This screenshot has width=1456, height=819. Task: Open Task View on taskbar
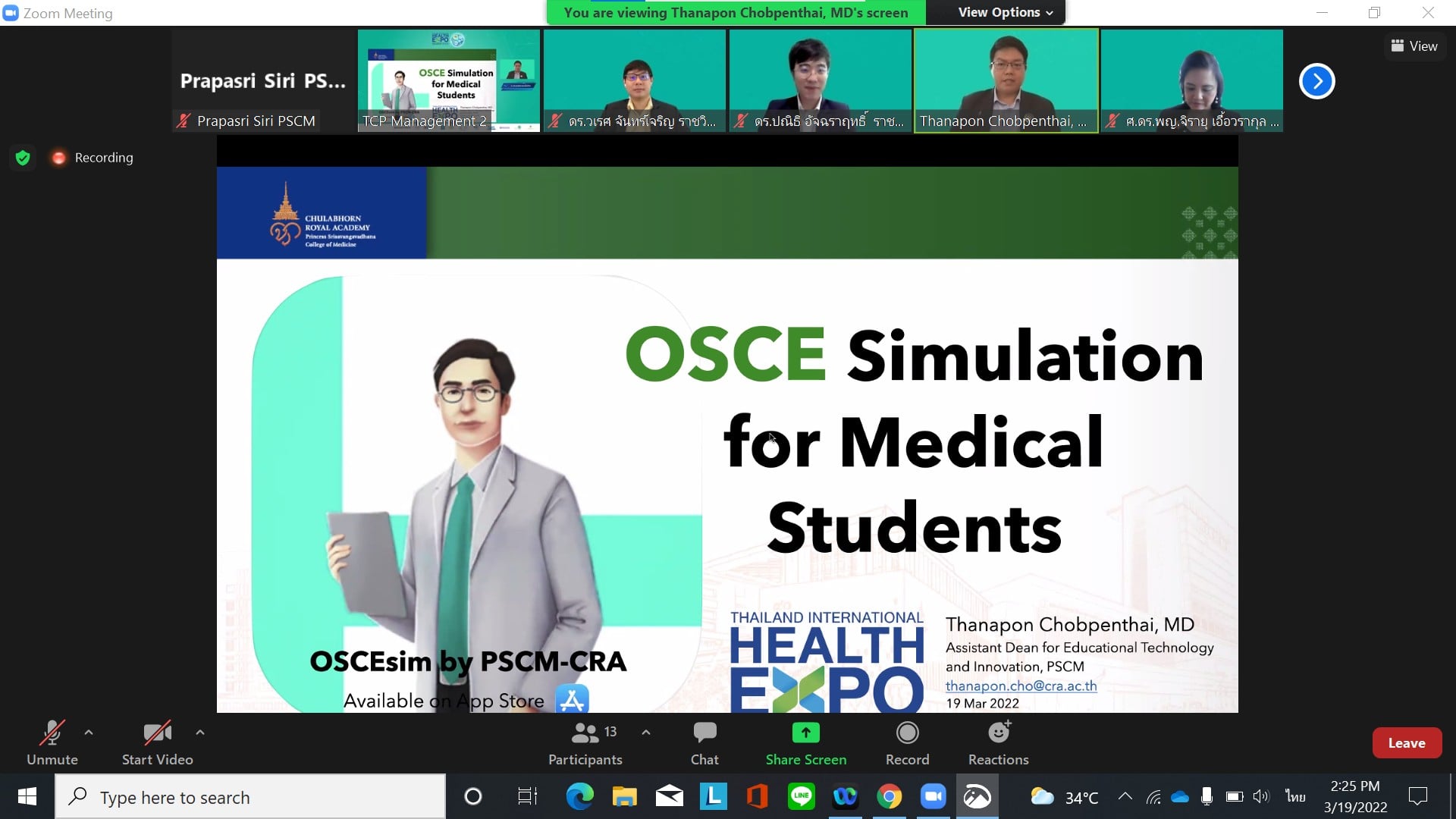527,797
